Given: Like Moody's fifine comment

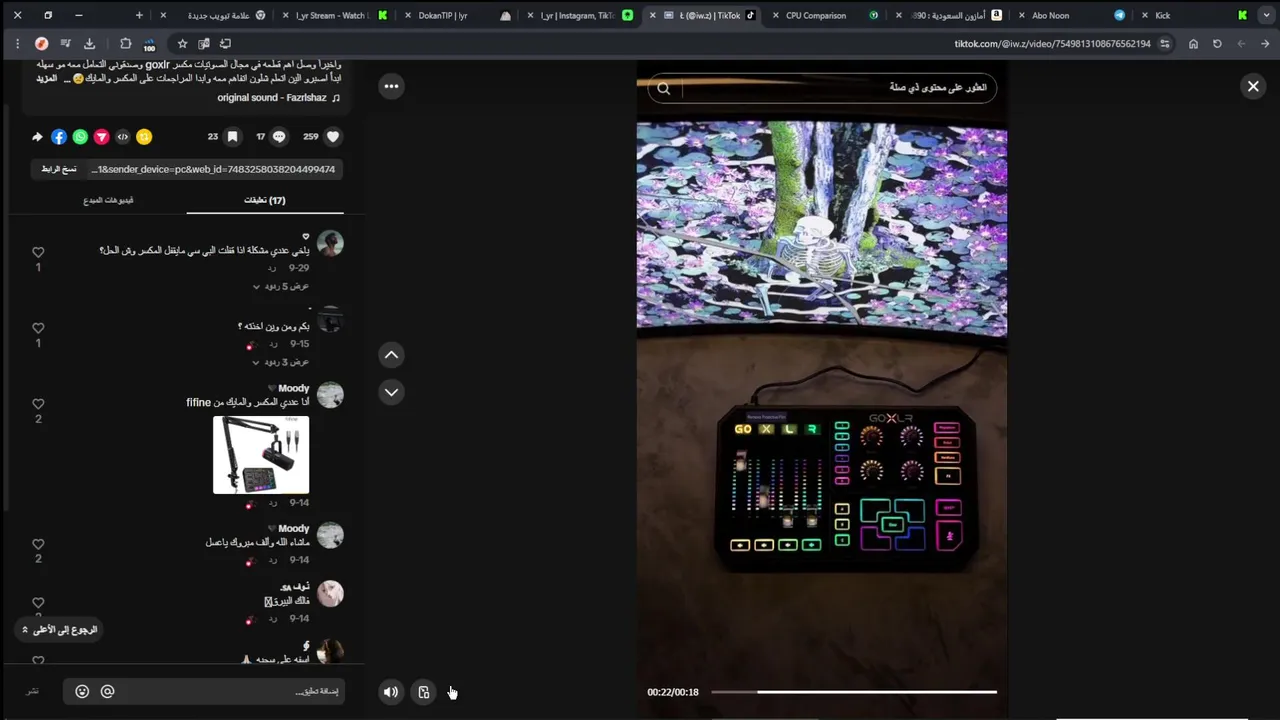Looking at the screenshot, I should tap(38, 404).
